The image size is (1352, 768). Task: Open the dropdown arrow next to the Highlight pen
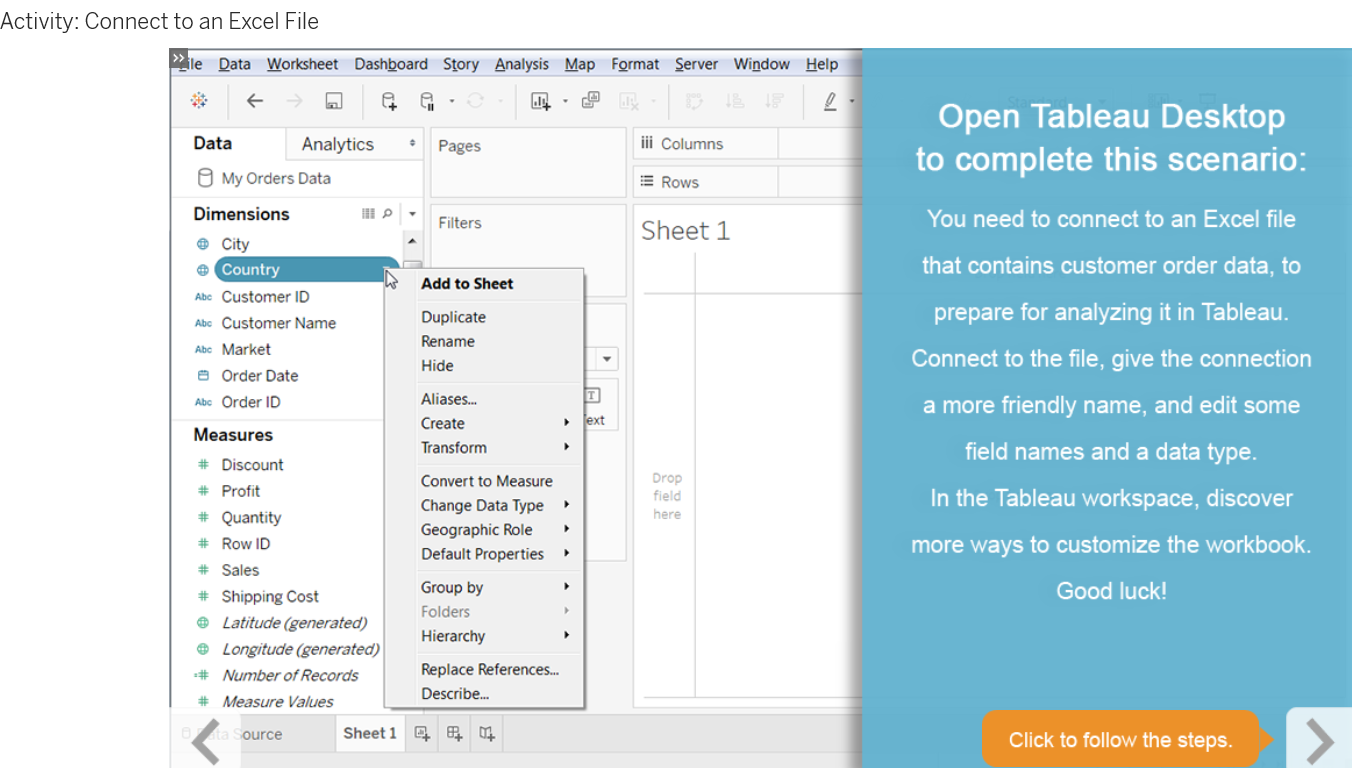pyautogui.click(x=852, y=101)
